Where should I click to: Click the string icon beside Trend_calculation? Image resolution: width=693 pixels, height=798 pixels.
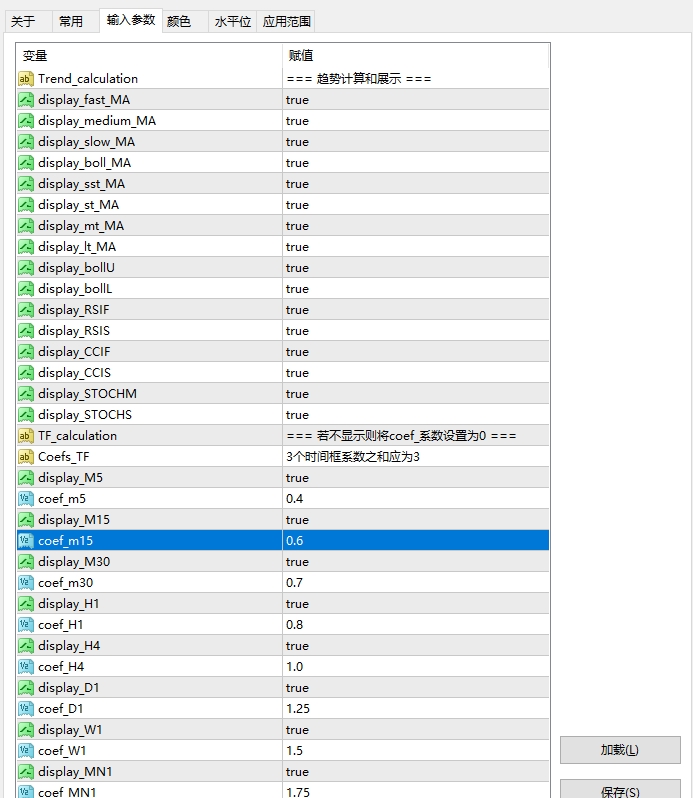[x=26, y=79]
